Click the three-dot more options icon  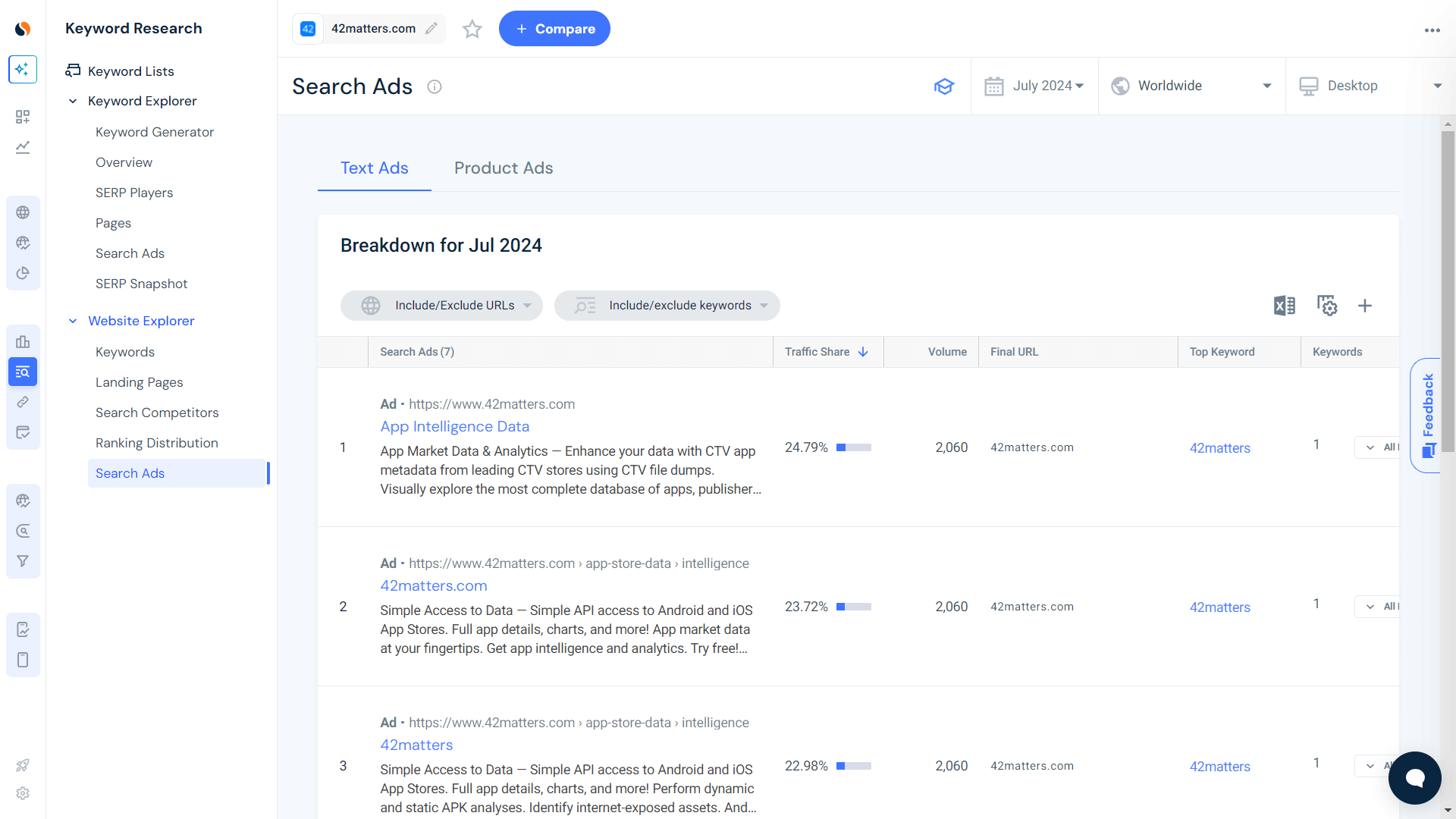tap(1432, 30)
